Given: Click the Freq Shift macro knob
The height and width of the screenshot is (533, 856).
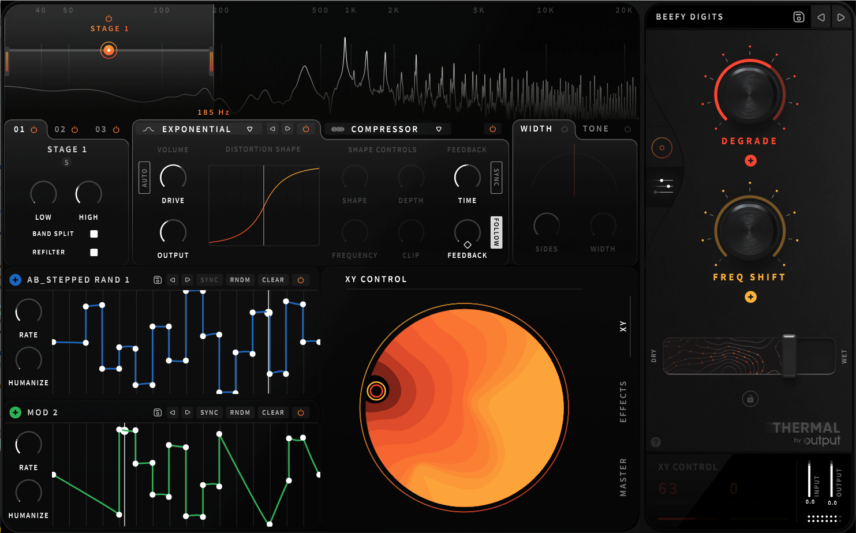Looking at the screenshot, I should (x=750, y=229).
